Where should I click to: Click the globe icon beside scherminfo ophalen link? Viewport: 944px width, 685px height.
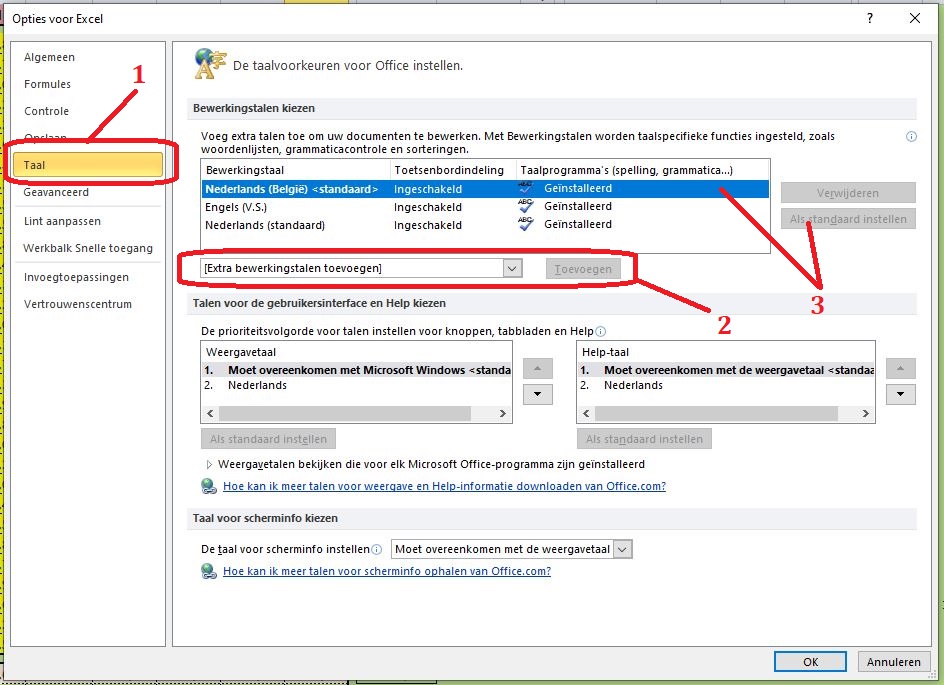pyautogui.click(x=209, y=572)
